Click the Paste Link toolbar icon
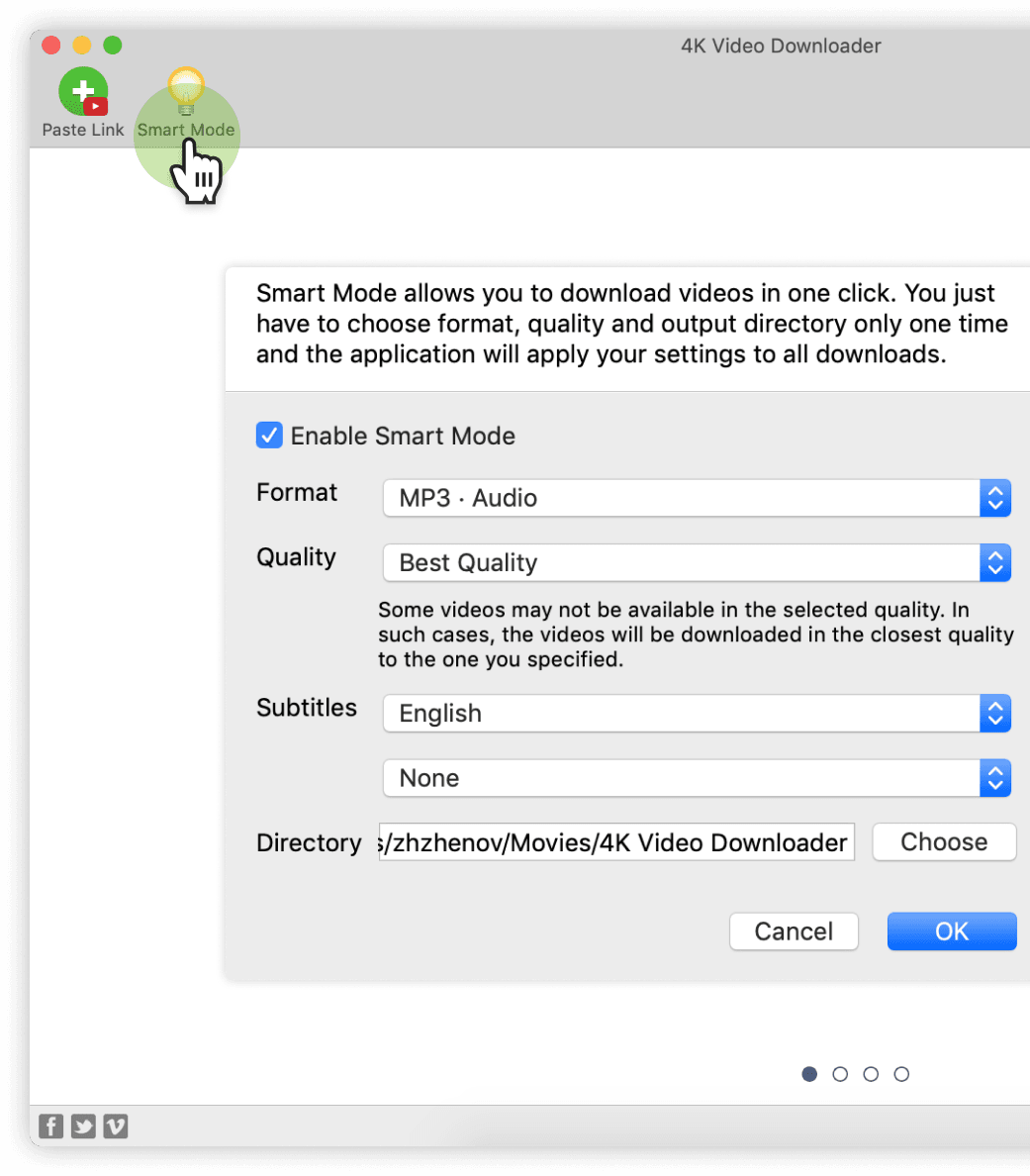The height and width of the screenshot is (1176, 1030). point(83,91)
